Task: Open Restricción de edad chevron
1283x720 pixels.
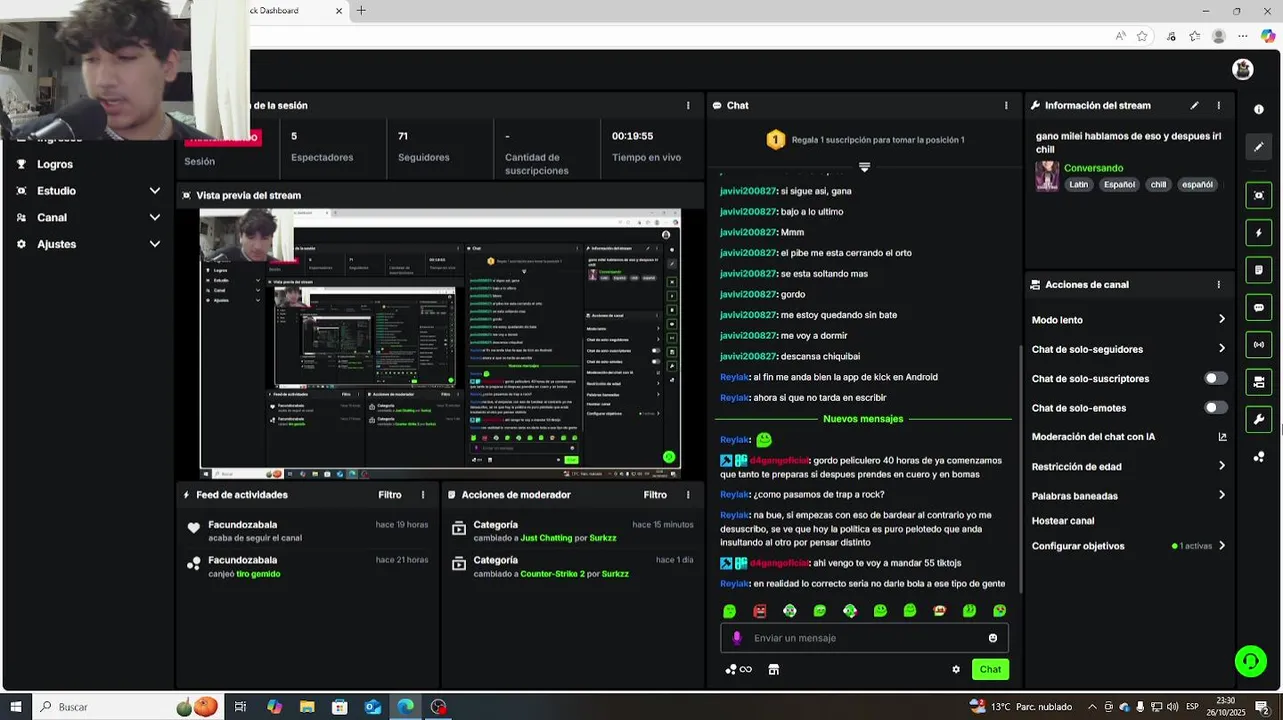Action: [1221, 466]
